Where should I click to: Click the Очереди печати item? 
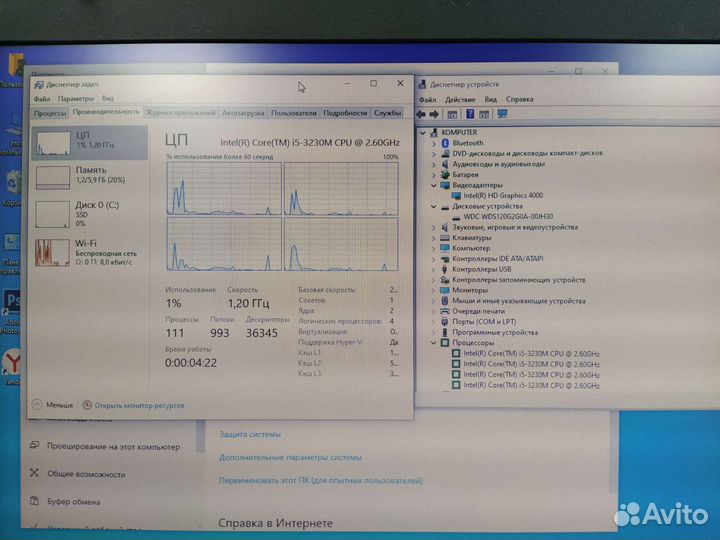(x=478, y=311)
